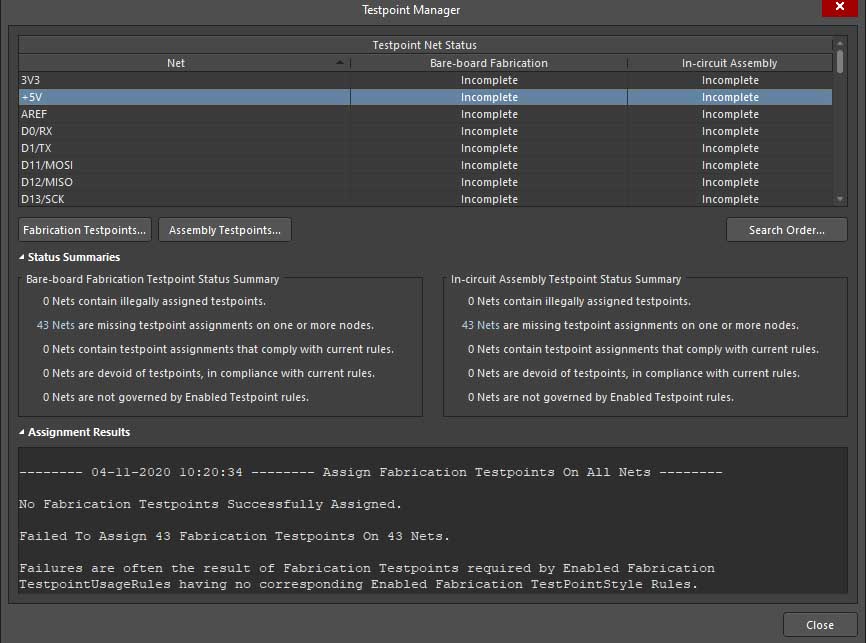Collapse the Status Summaries section
This screenshot has height=643, width=866.
click(x=23, y=258)
